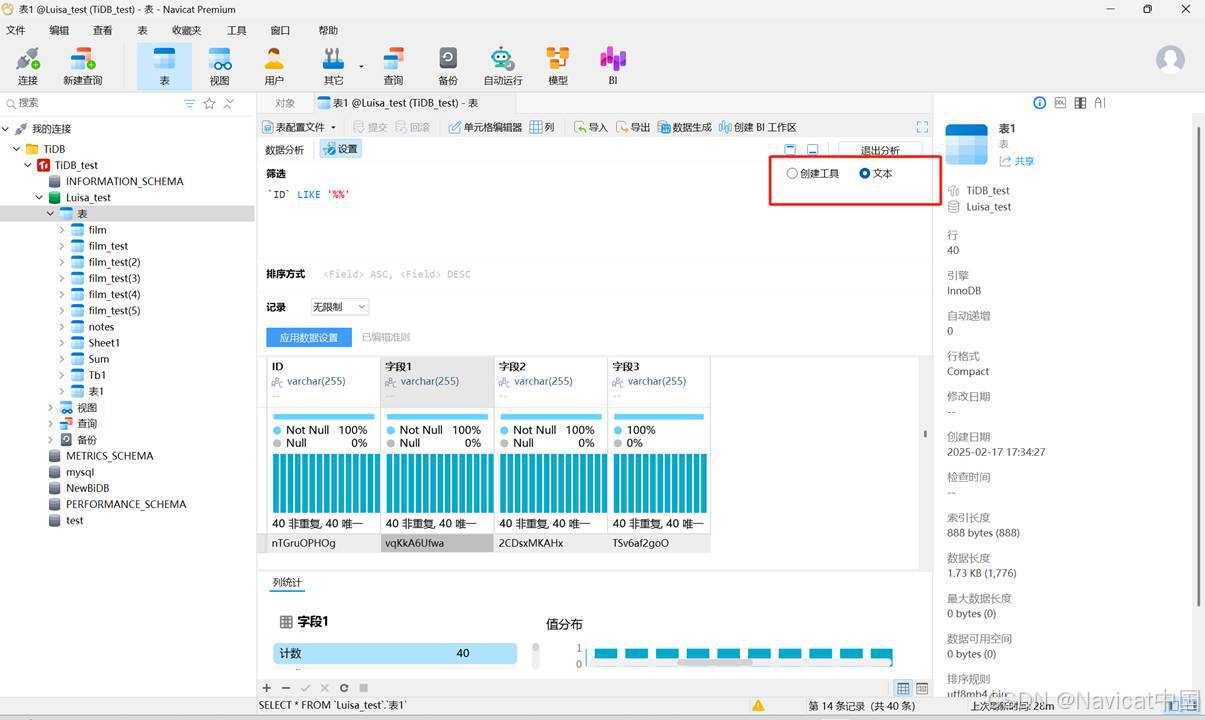Open the 编辑 menu
This screenshot has width=1205, height=720.
(60, 31)
